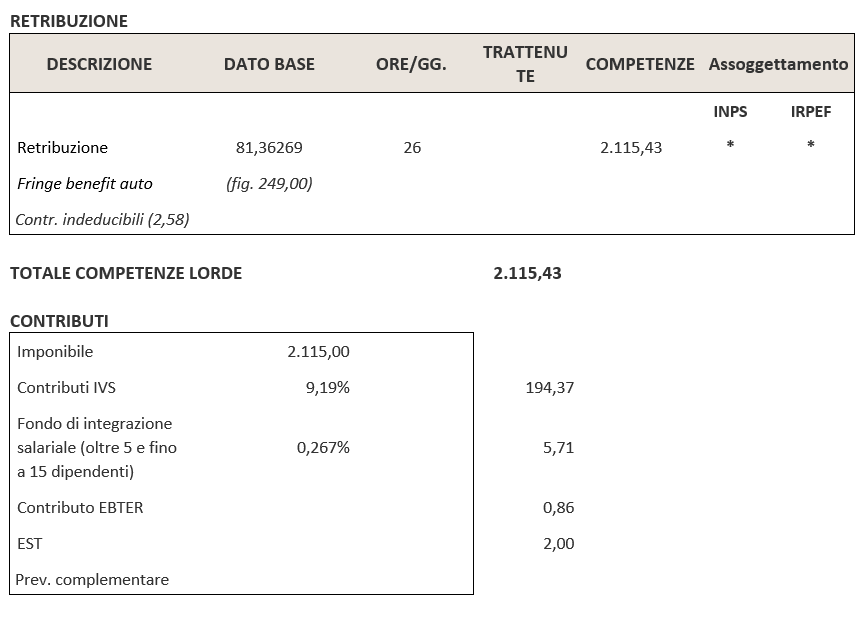Image resolution: width=862 pixels, height=637 pixels.
Task: Click the (fig. 249,00) value
Action: pos(269,183)
